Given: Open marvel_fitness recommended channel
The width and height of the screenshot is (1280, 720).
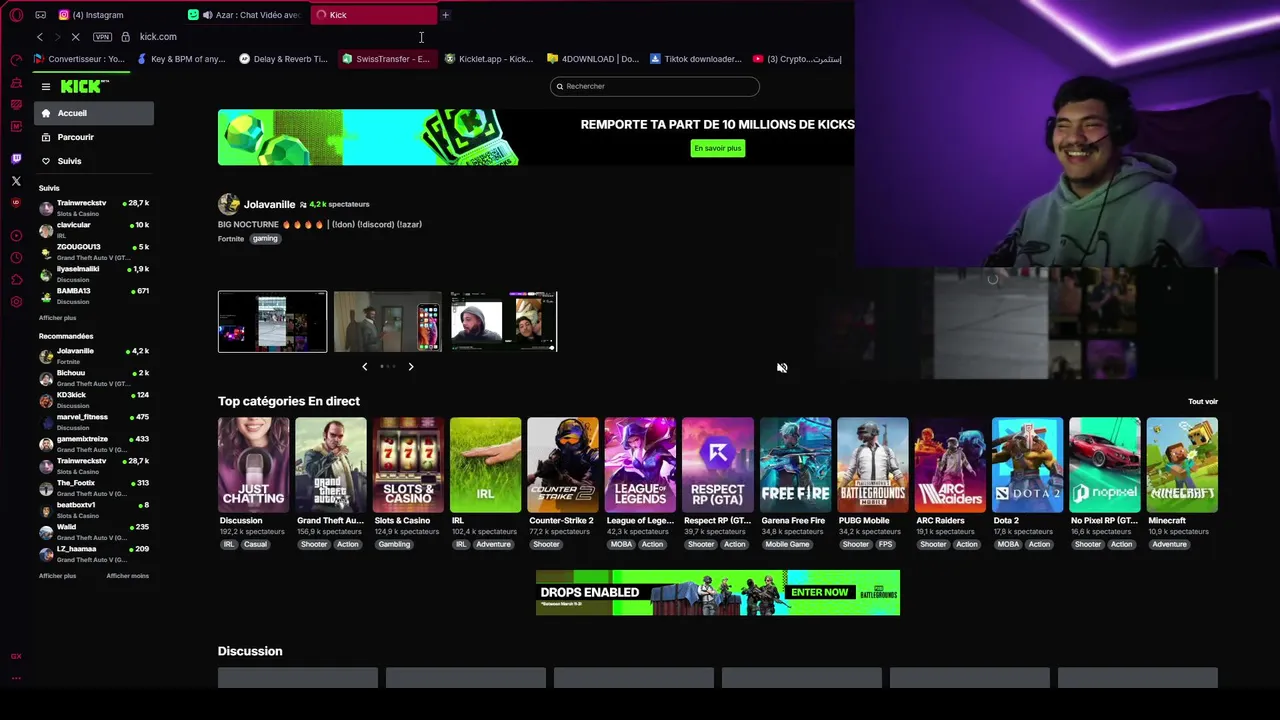Looking at the screenshot, I should click(x=94, y=422).
